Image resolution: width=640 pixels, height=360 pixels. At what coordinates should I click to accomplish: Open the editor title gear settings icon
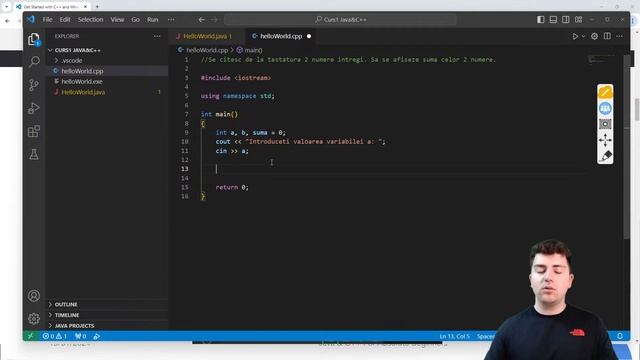594,36
